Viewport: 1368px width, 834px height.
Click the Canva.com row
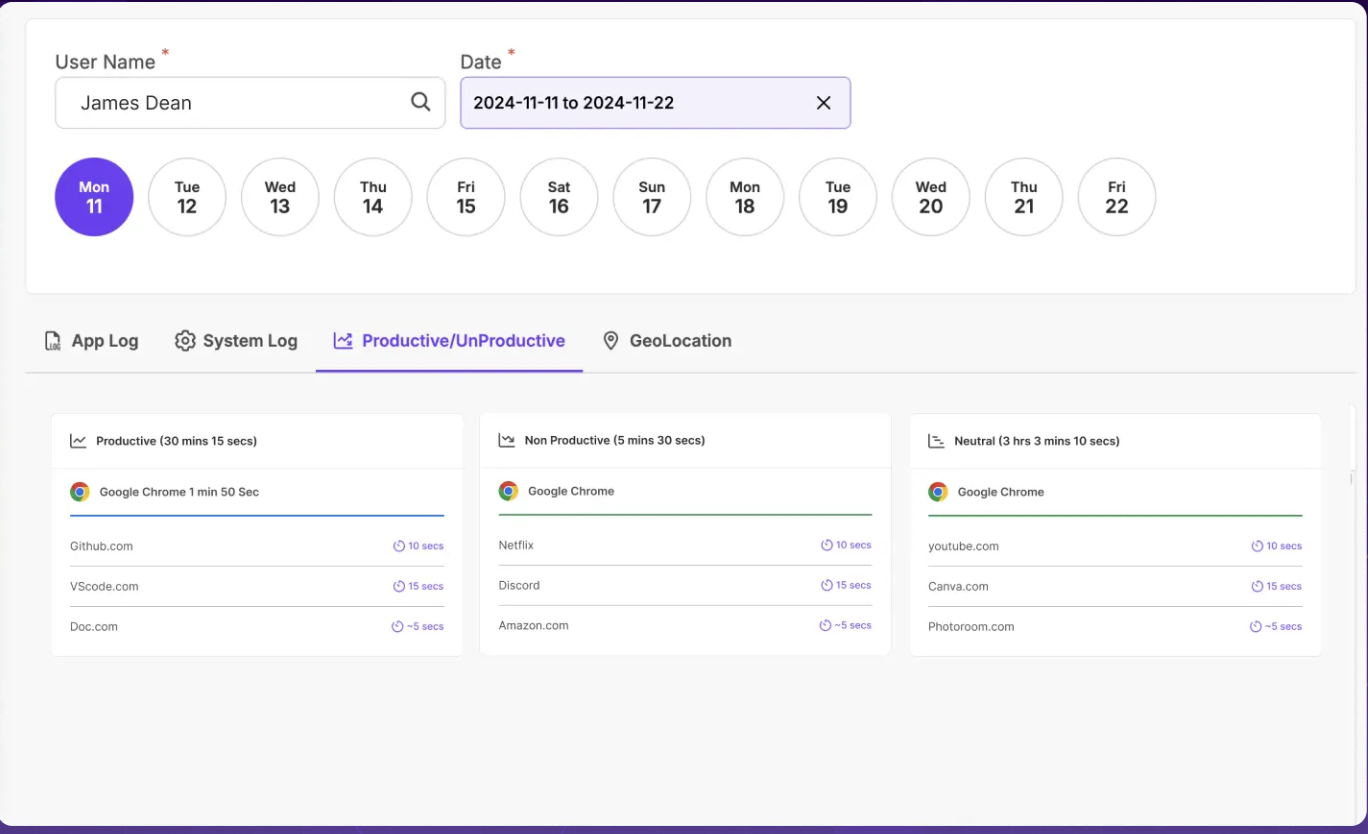tap(1115, 586)
